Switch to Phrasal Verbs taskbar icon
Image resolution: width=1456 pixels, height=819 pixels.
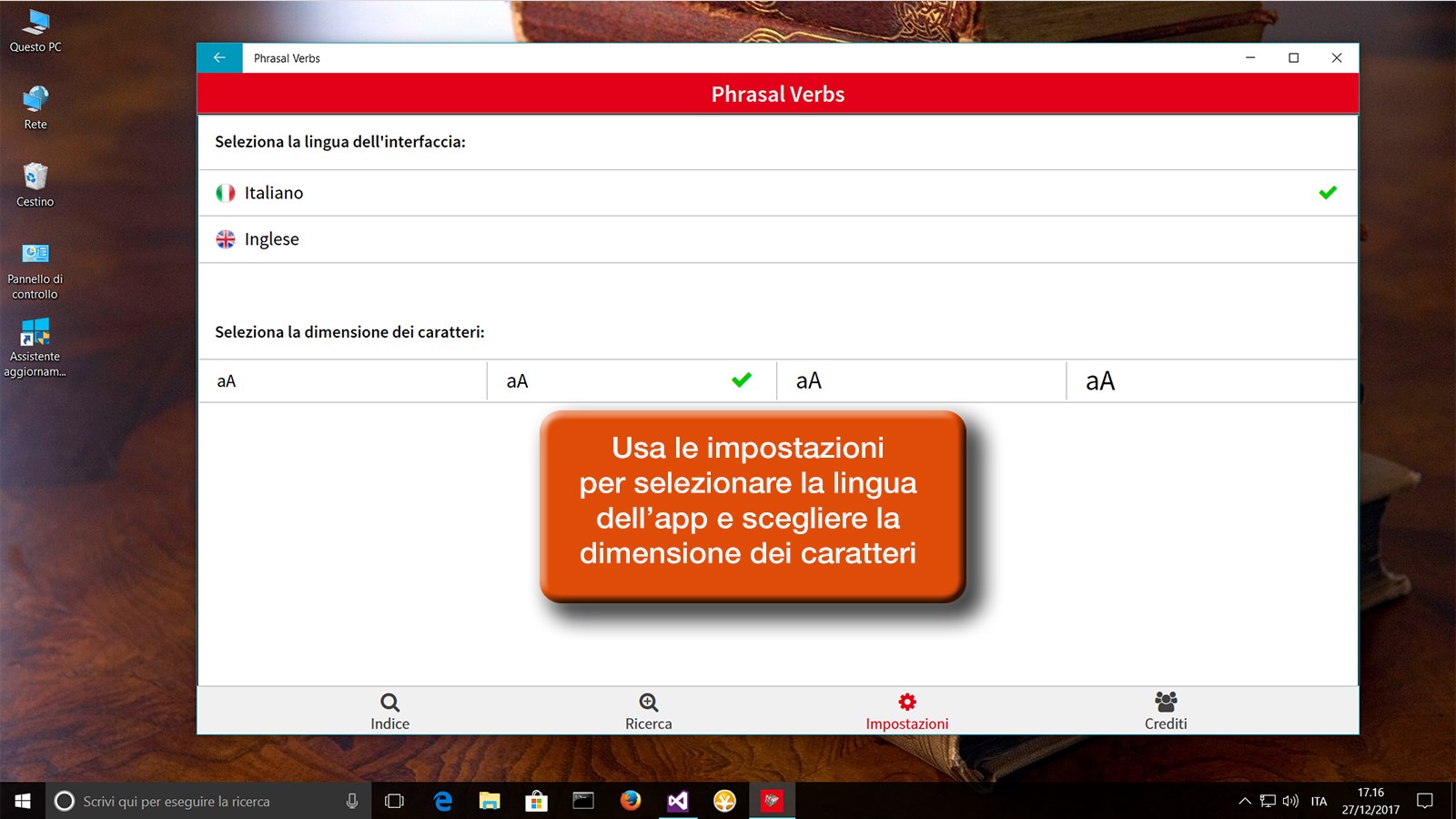click(772, 801)
